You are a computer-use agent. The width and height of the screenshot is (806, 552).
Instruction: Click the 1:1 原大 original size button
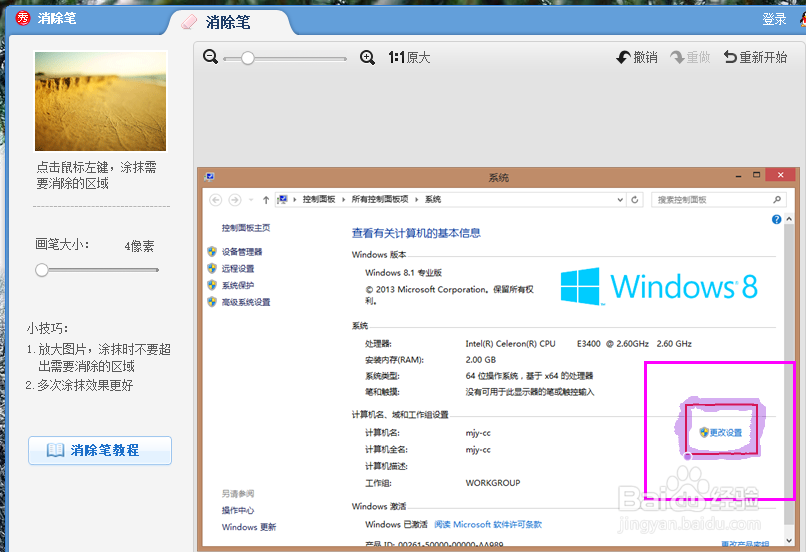point(409,57)
